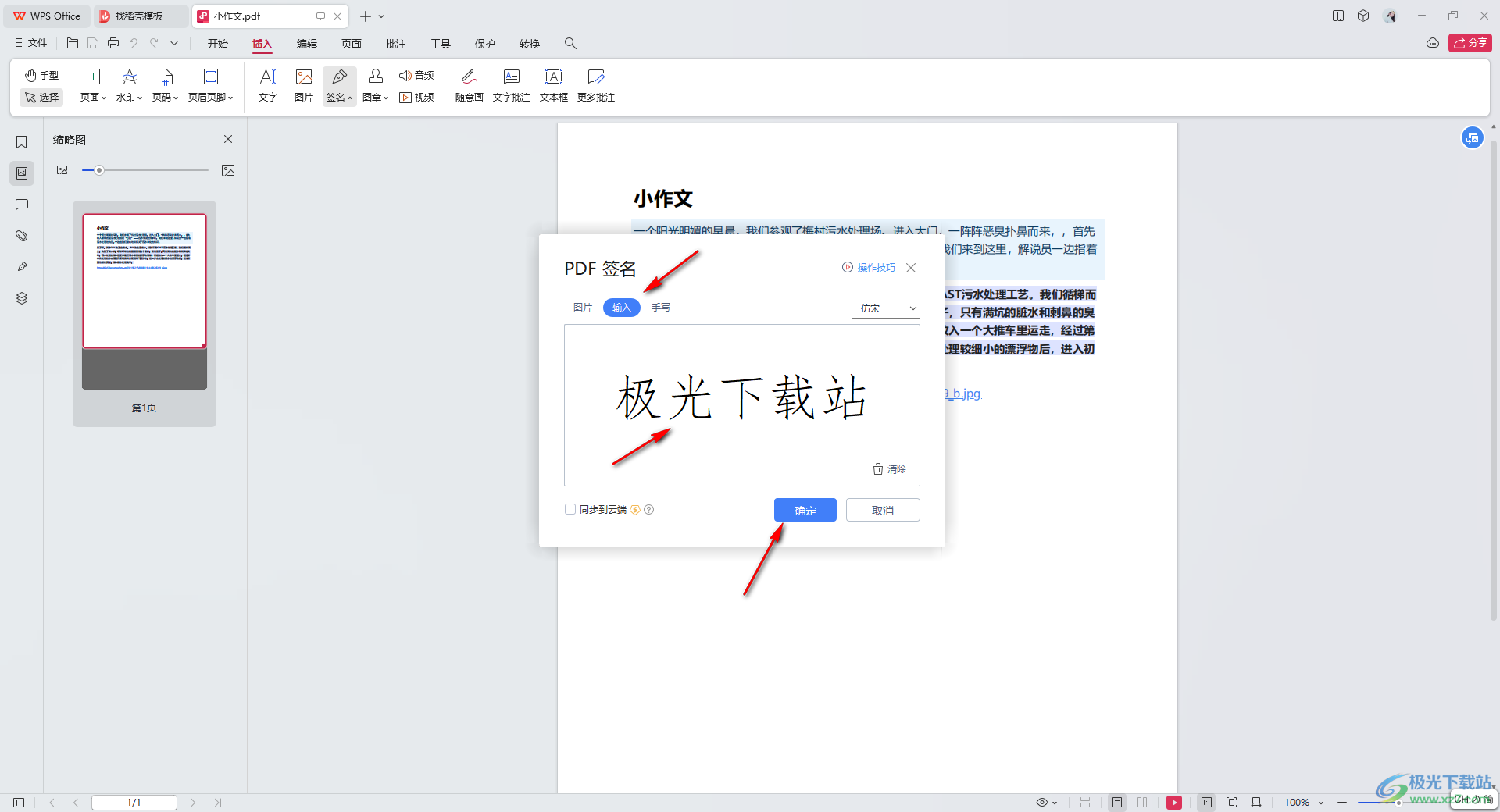This screenshot has height=812, width=1500.
Task: Choose the Freehand drawing (随意画) tool
Action: pos(470,86)
